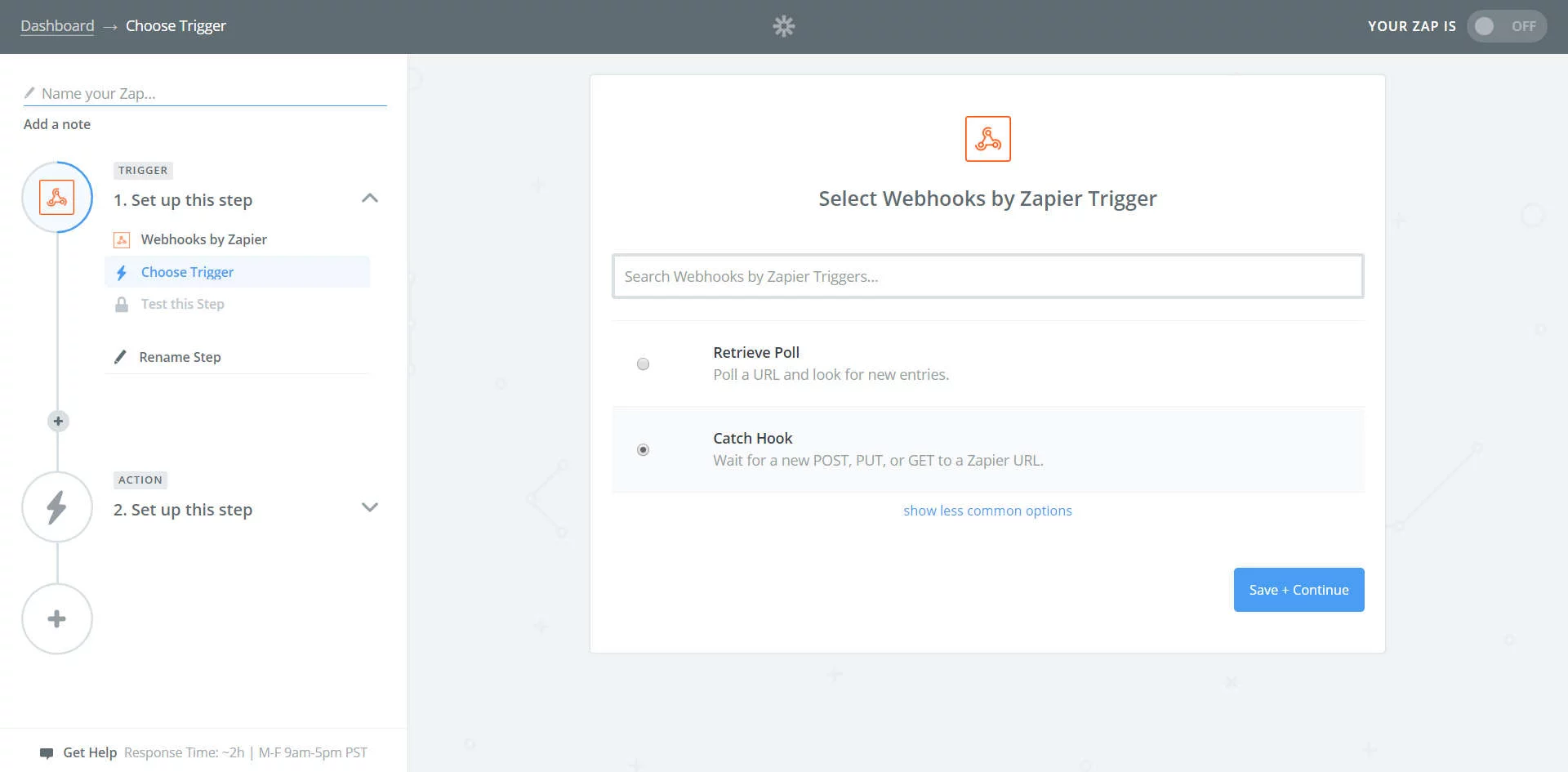Click the lightning bolt beside Choose Trigger

point(122,272)
